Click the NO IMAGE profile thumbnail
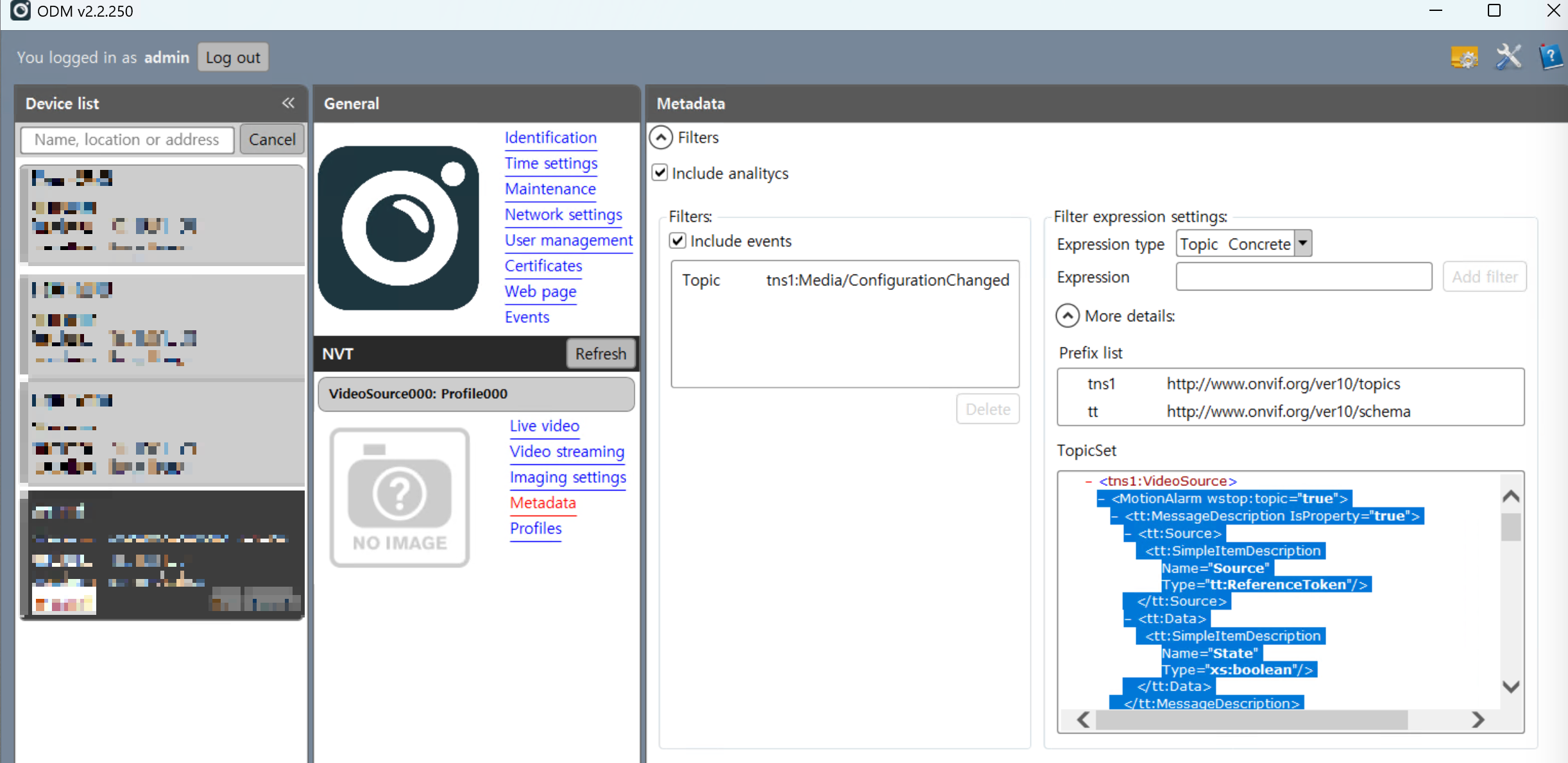This screenshot has height=763, width=1568. pos(400,498)
